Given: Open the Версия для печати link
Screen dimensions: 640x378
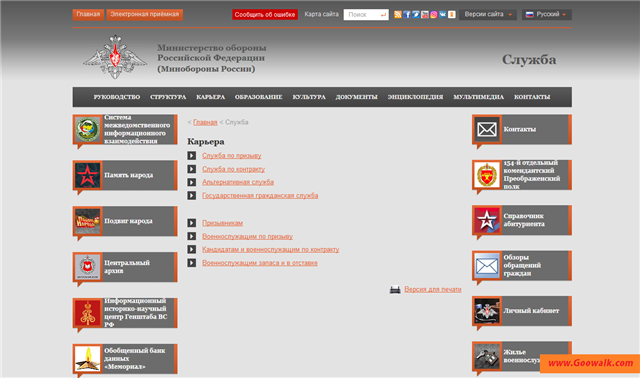Looking at the screenshot, I should click(433, 289).
